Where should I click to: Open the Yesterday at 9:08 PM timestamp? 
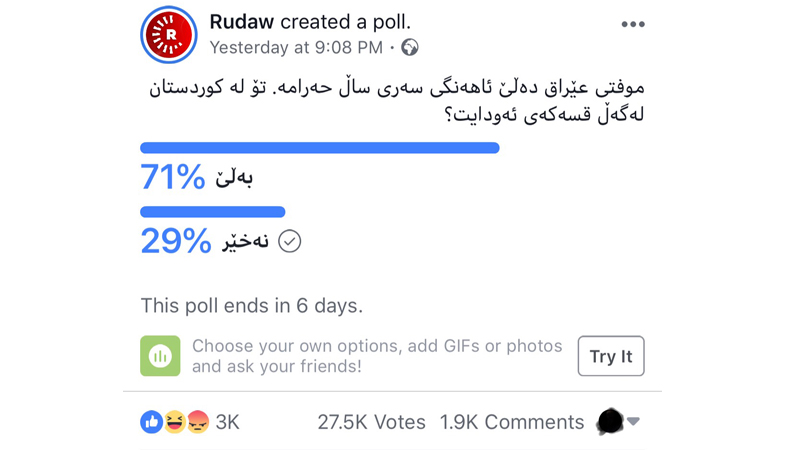tap(296, 47)
